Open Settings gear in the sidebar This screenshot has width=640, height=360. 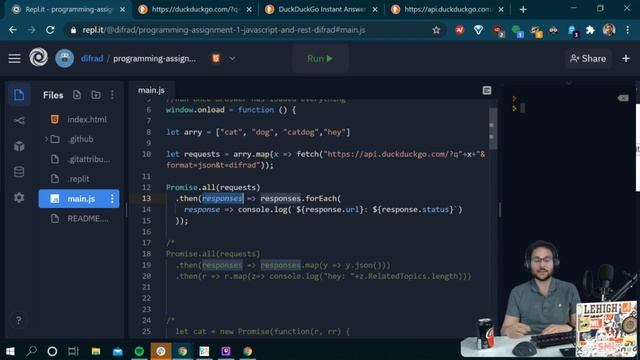[x=19, y=198]
